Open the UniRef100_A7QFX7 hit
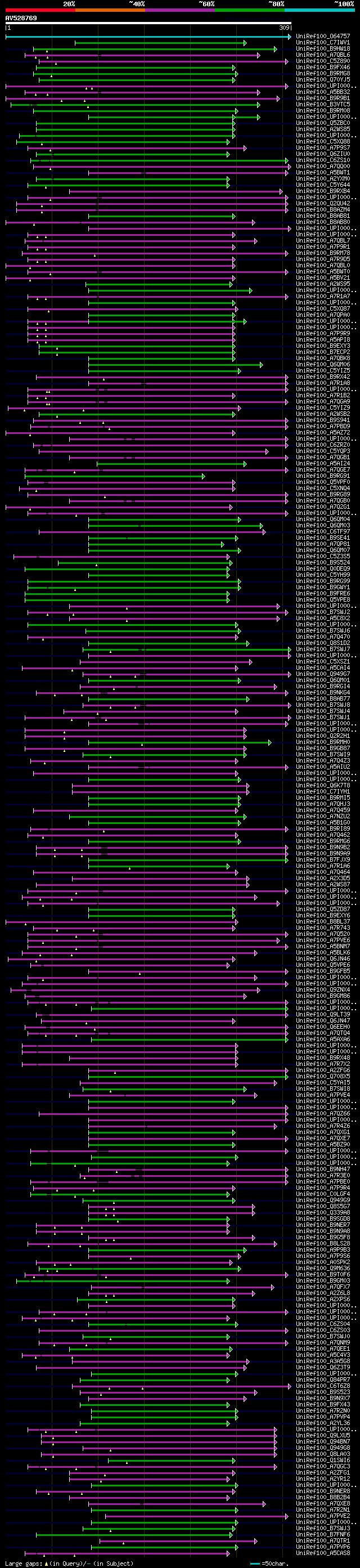 coord(323,1287)
